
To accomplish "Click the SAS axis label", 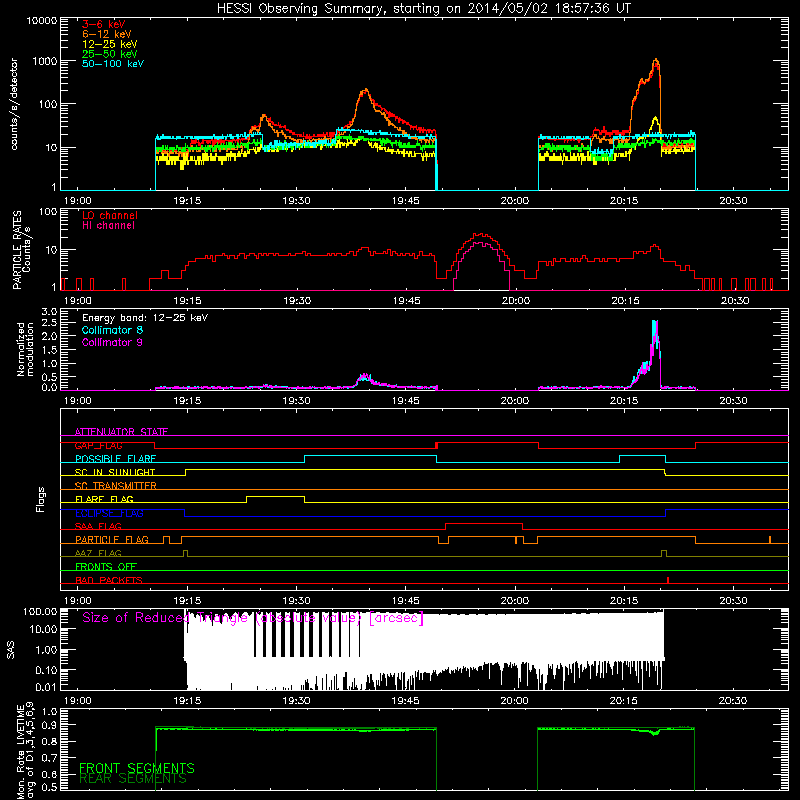I will point(10,650).
